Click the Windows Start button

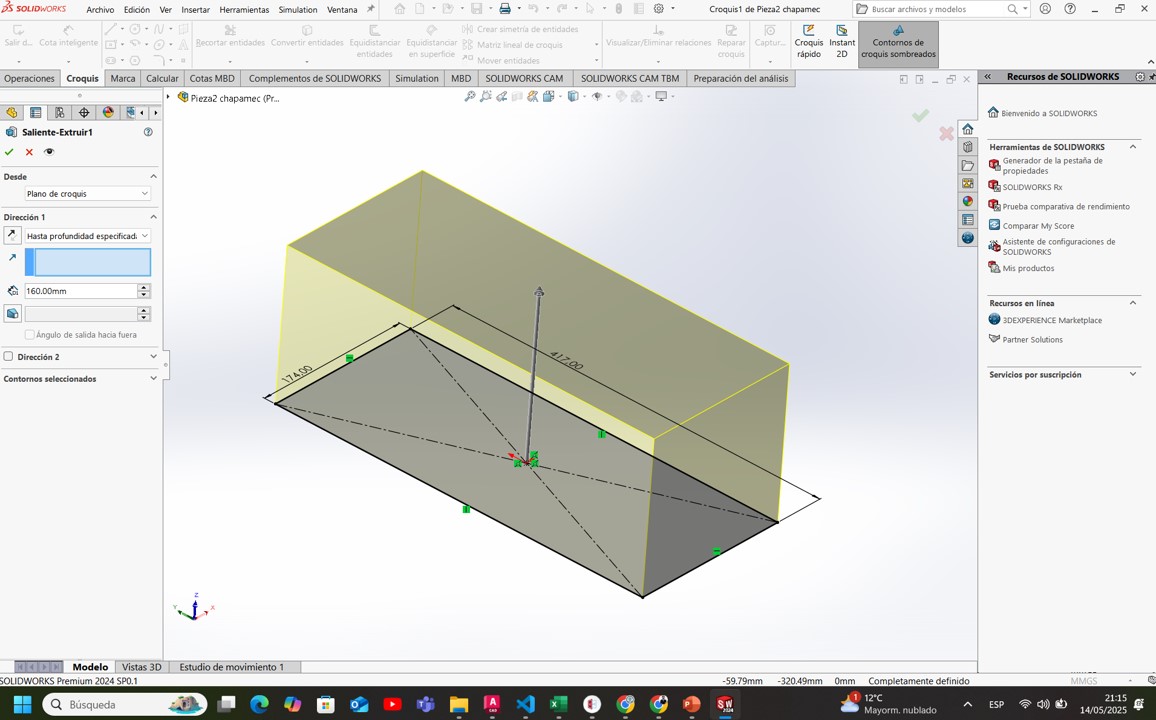click(x=22, y=705)
